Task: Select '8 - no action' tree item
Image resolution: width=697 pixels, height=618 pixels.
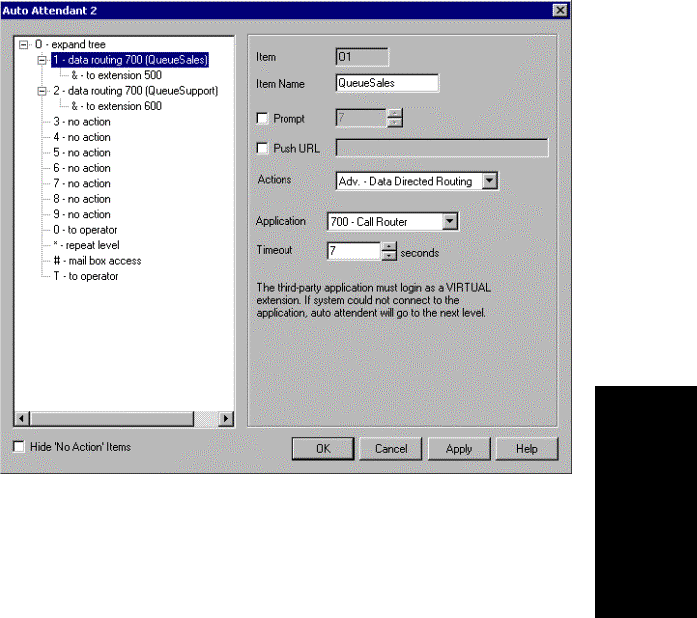Action: [x=82, y=199]
